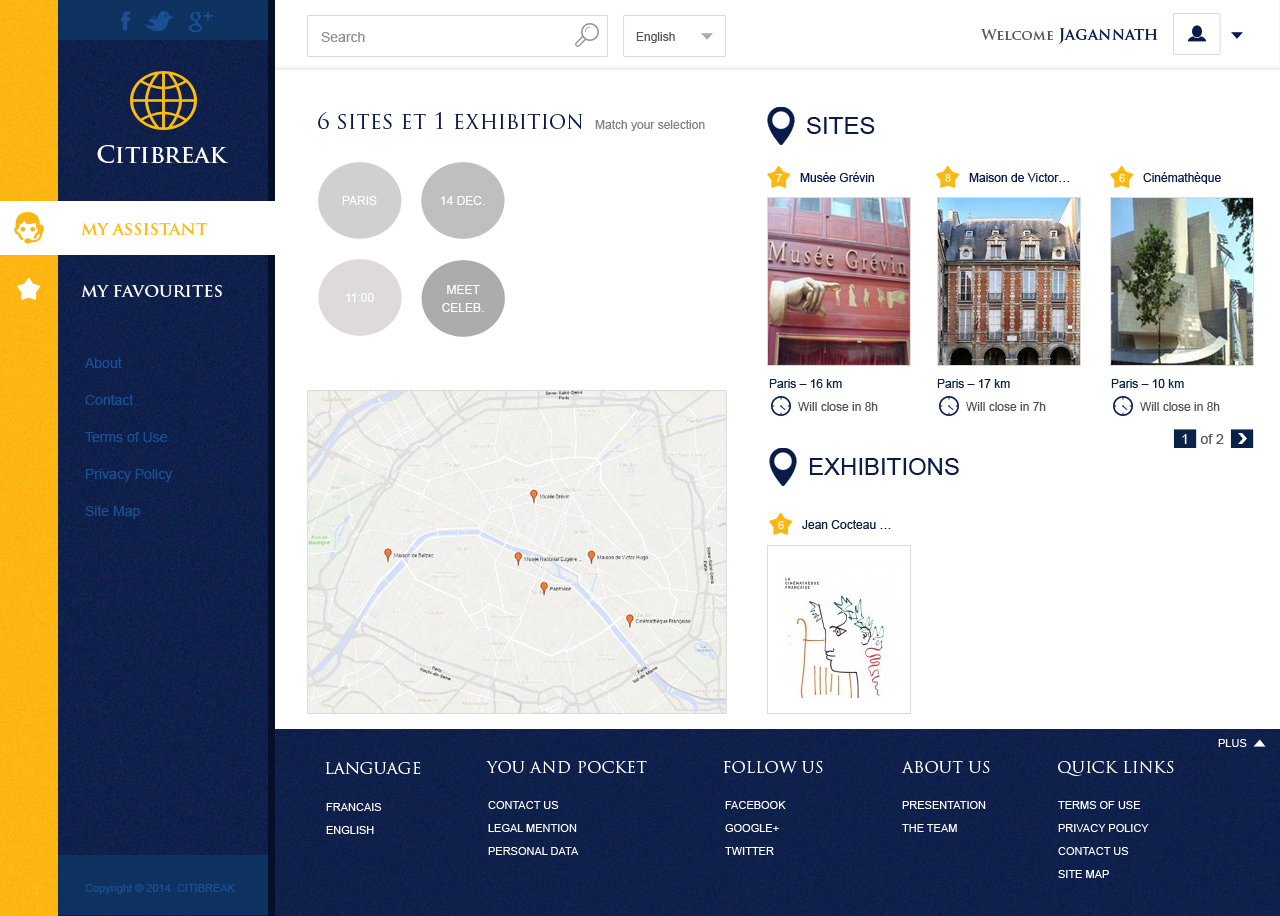Click the star rating badge of Musée Grévin
The height and width of the screenshot is (916, 1280).
(779, 178)
